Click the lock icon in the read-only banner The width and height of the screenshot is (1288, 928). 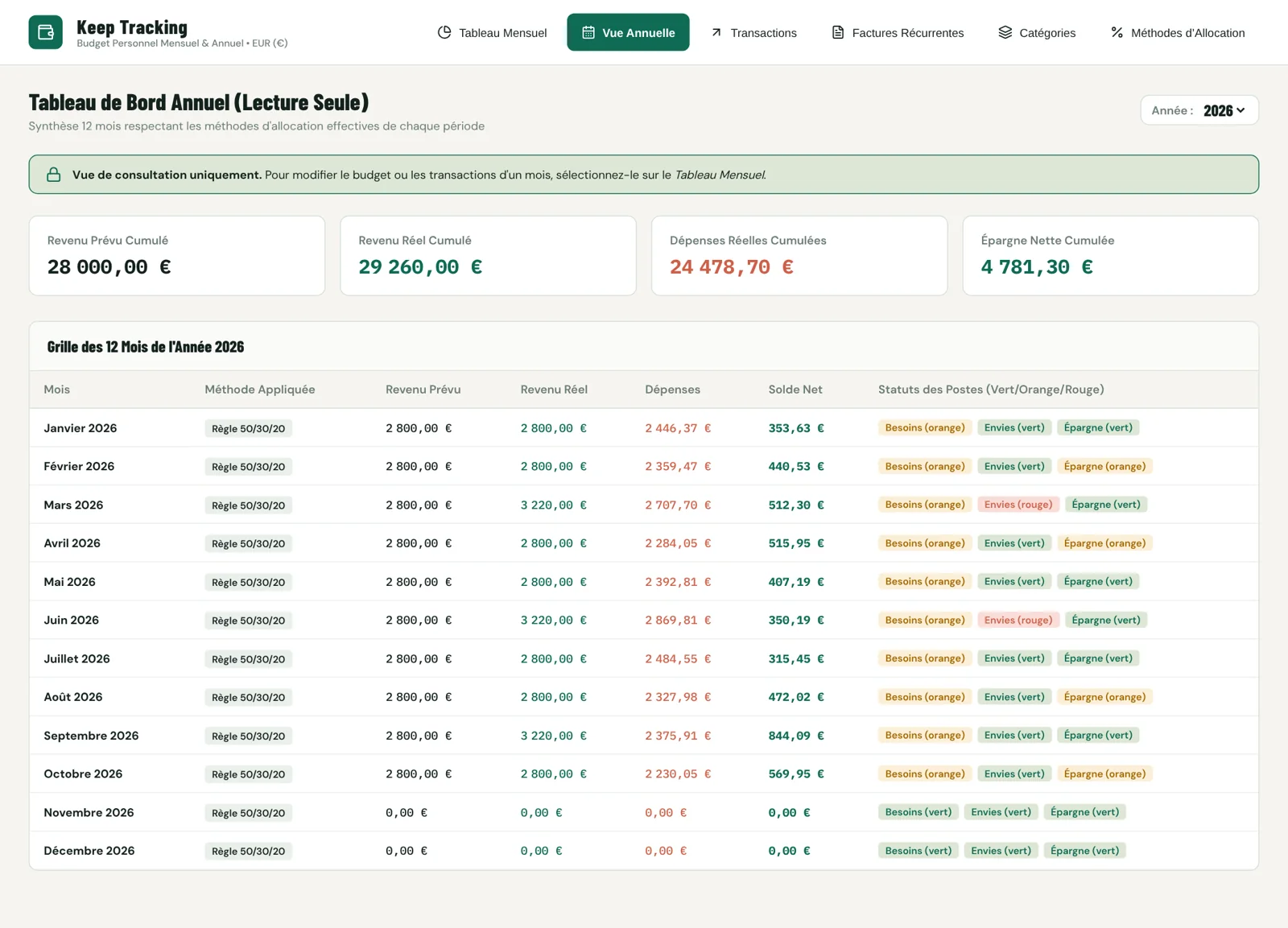[54, 175]
